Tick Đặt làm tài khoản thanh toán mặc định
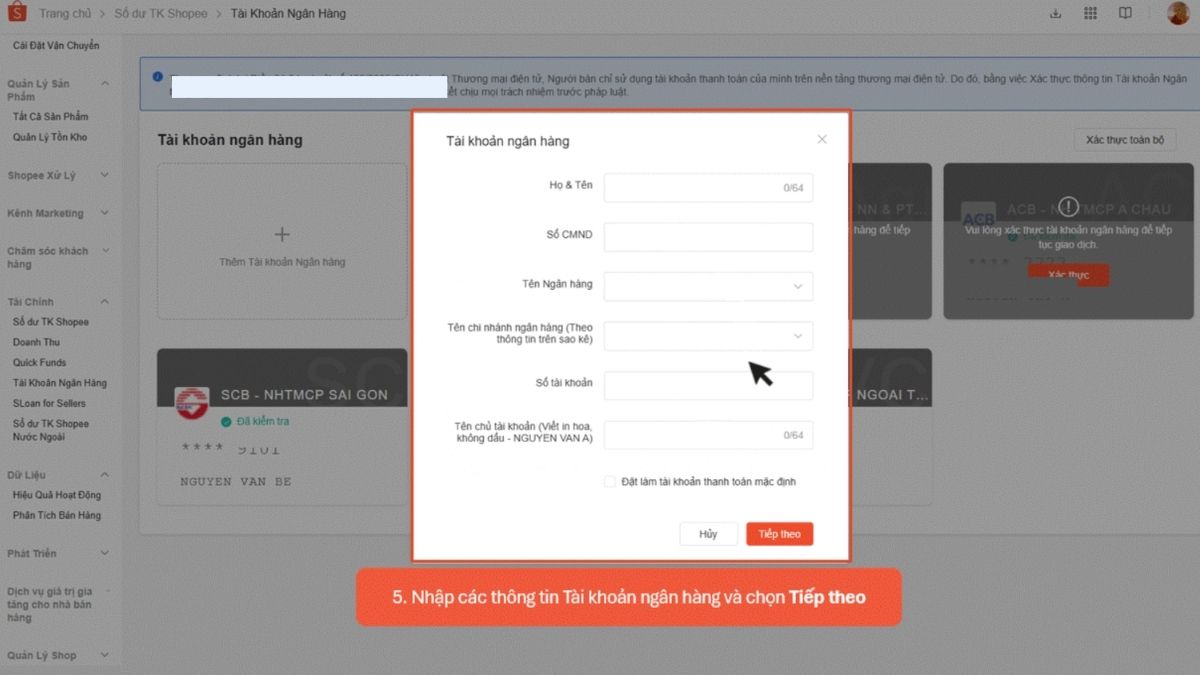 click(x=609, y=481)
